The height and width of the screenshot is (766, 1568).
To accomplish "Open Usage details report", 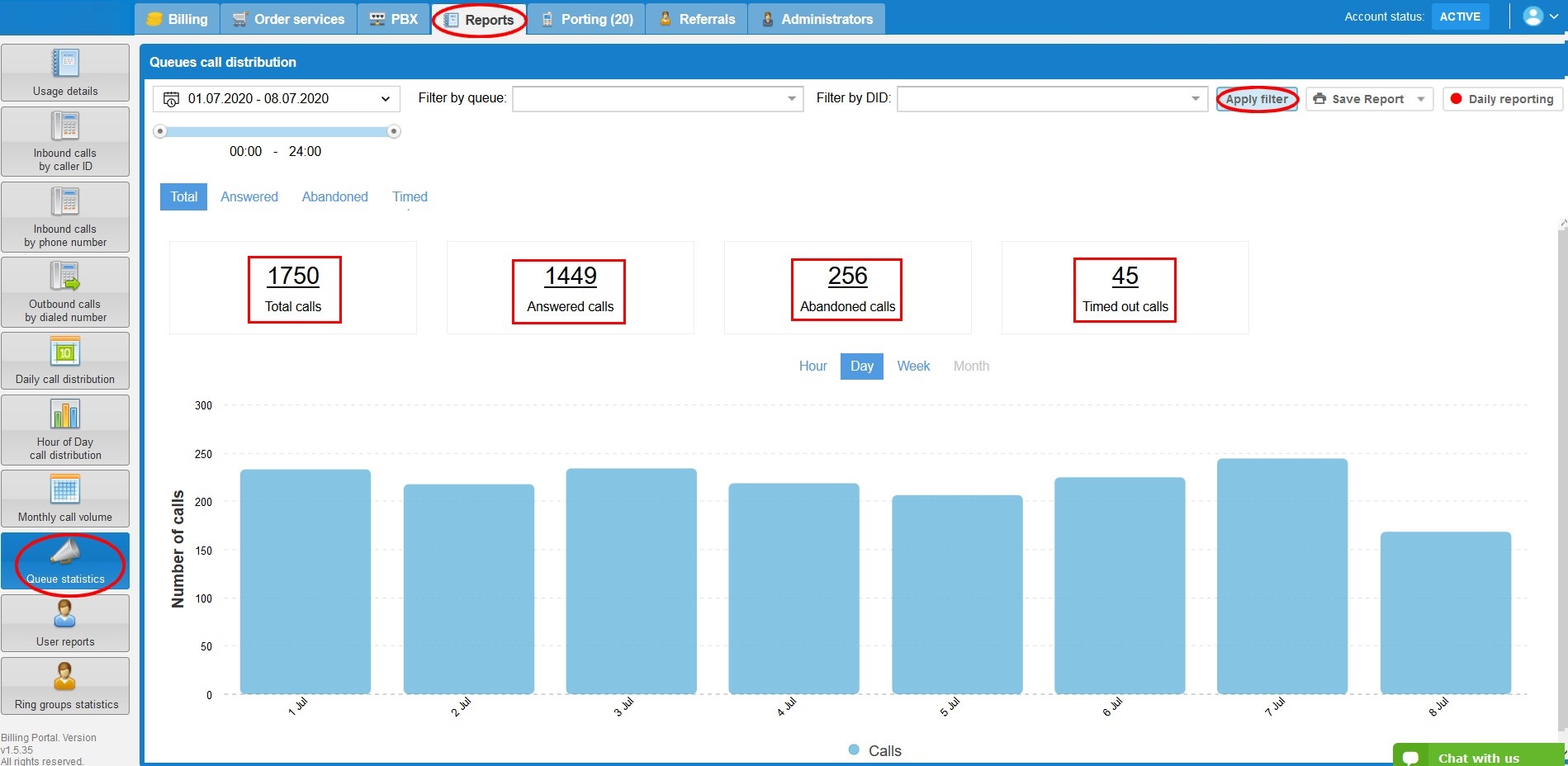I will (x=65, y=73).
